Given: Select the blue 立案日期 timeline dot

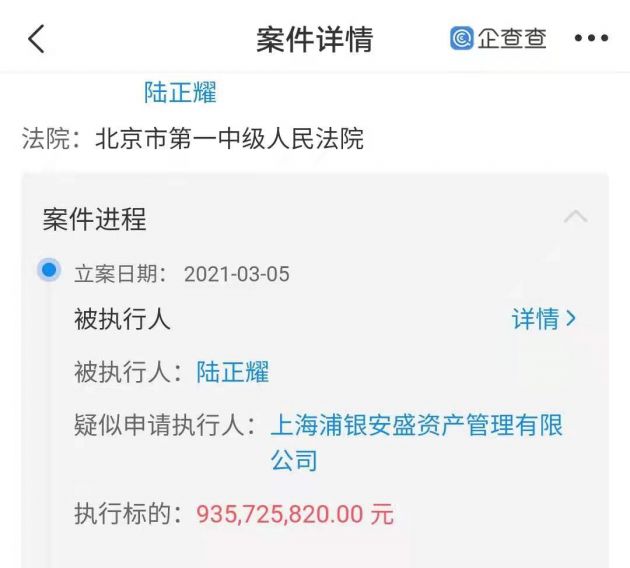Looking at the screenshot, I should (49, 270).
